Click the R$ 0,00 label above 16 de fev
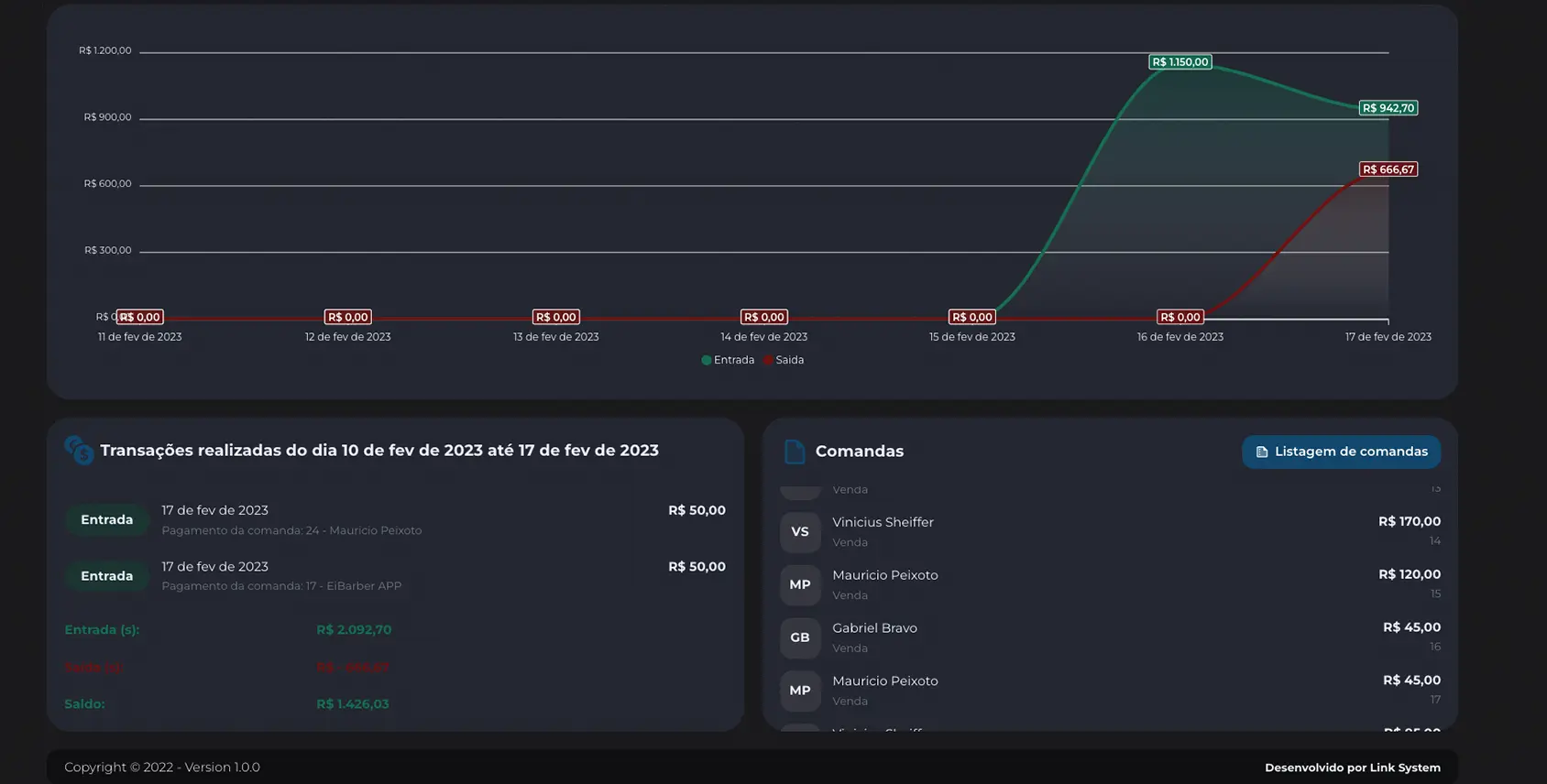 [1180, 317]
